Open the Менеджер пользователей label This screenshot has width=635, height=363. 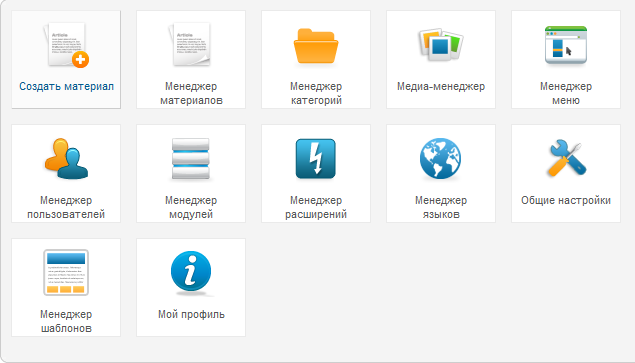pyautogui.click(x=66, y=207)
